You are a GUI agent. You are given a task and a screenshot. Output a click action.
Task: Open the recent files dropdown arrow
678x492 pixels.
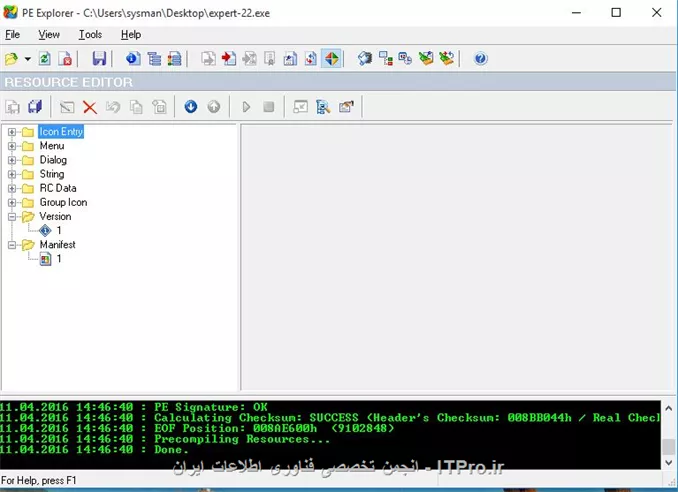(28, 59)
